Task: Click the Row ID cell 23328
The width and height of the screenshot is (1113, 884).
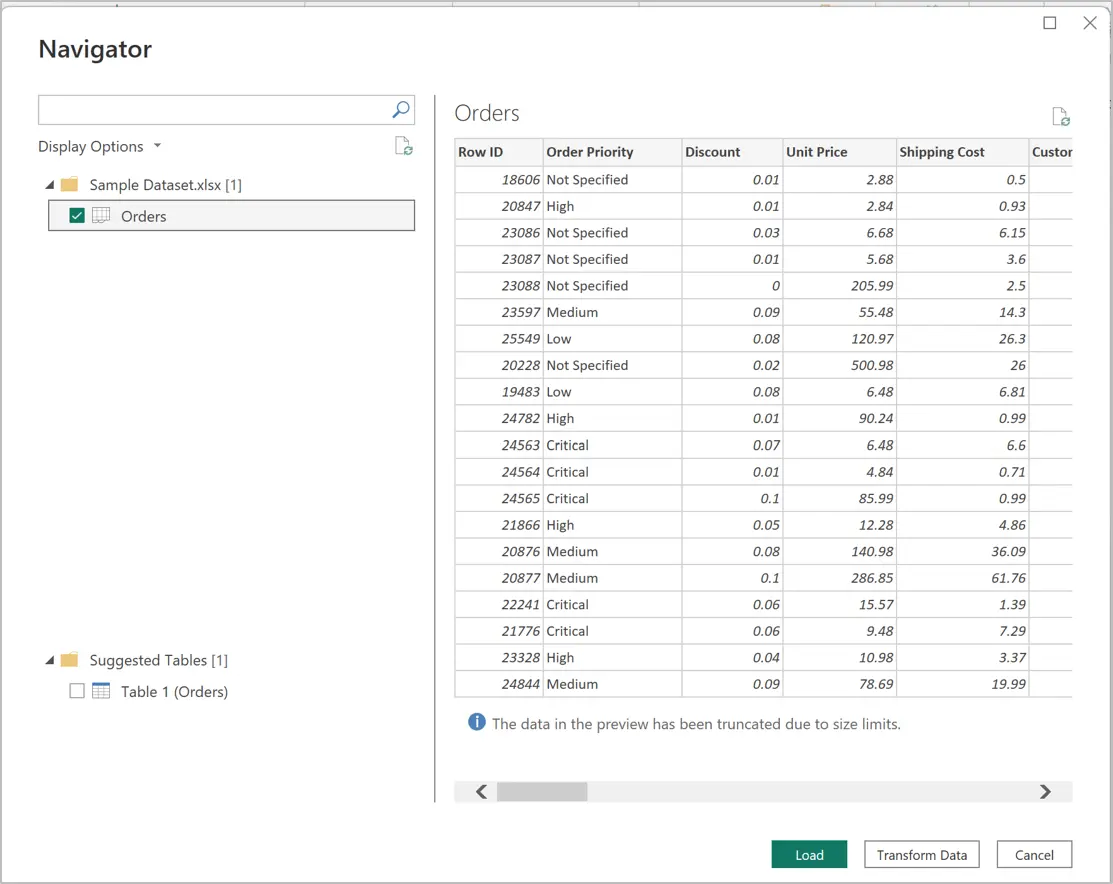Action: [x=499, y=657]
